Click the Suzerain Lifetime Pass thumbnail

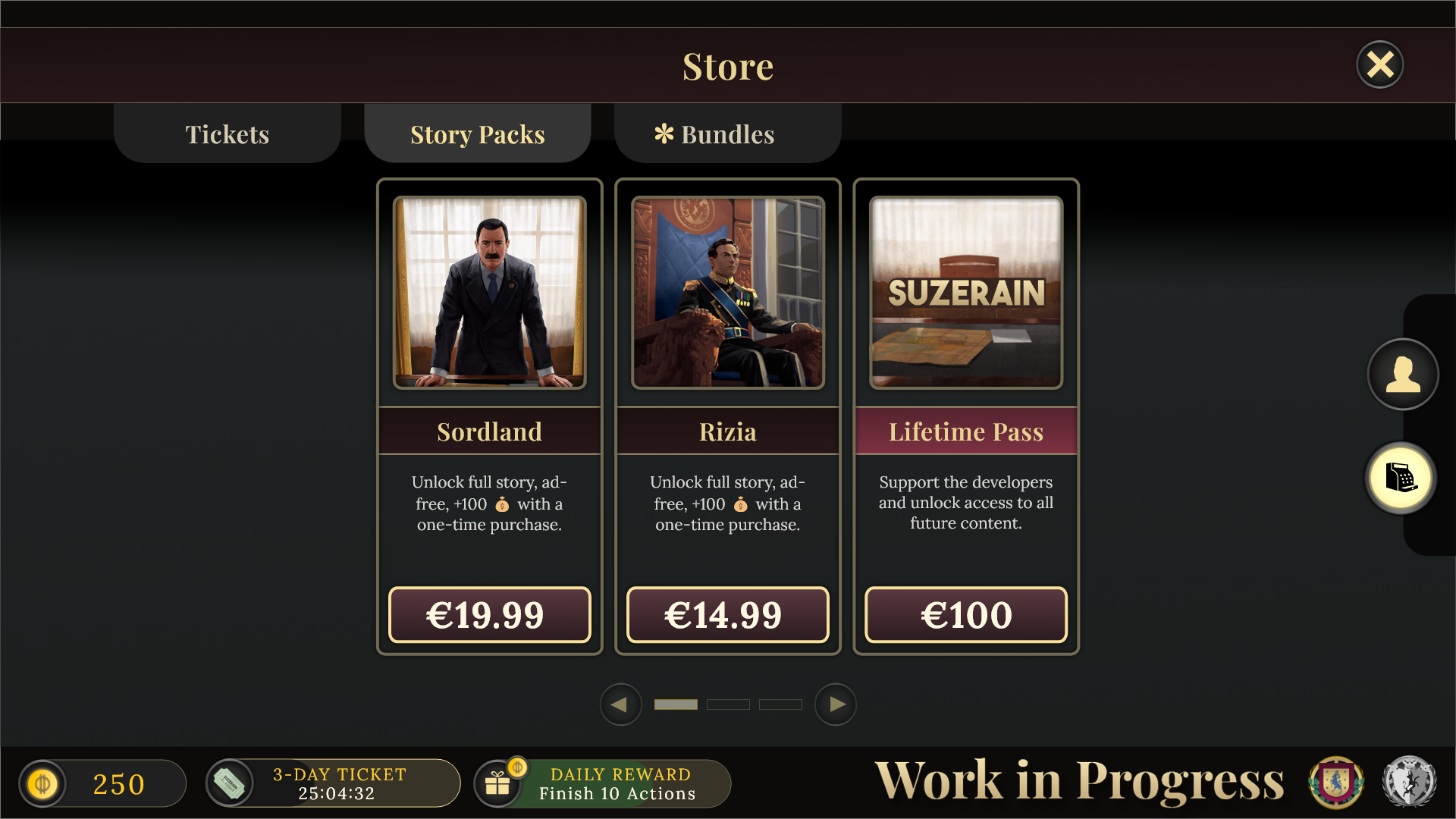[966, 293]
